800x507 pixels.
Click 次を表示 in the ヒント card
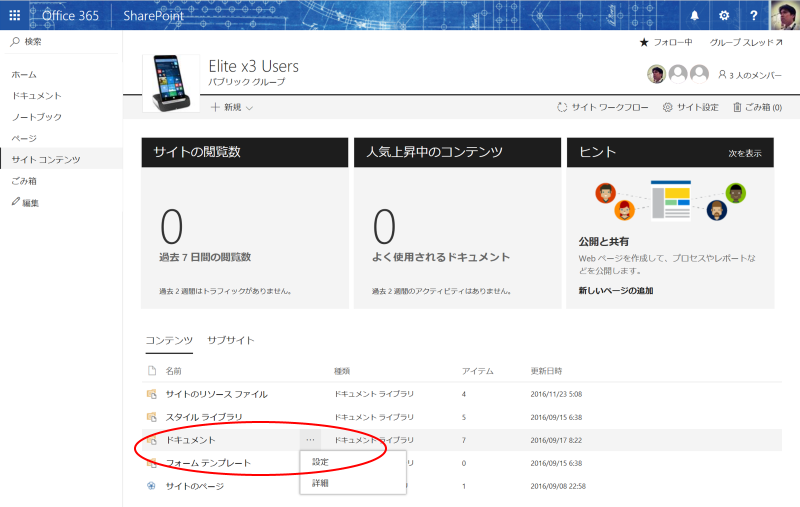click(x=745, y=153)
